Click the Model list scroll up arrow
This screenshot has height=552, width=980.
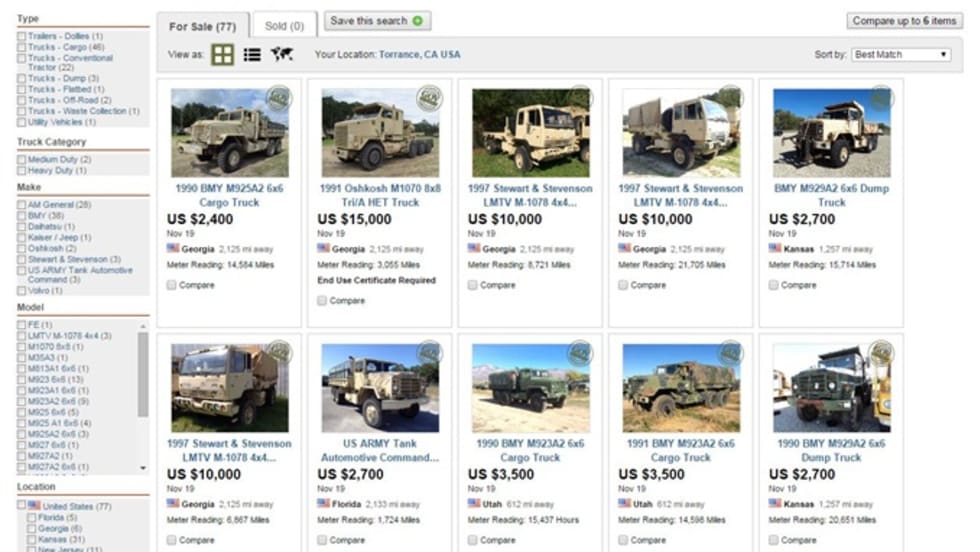point(143,326)
